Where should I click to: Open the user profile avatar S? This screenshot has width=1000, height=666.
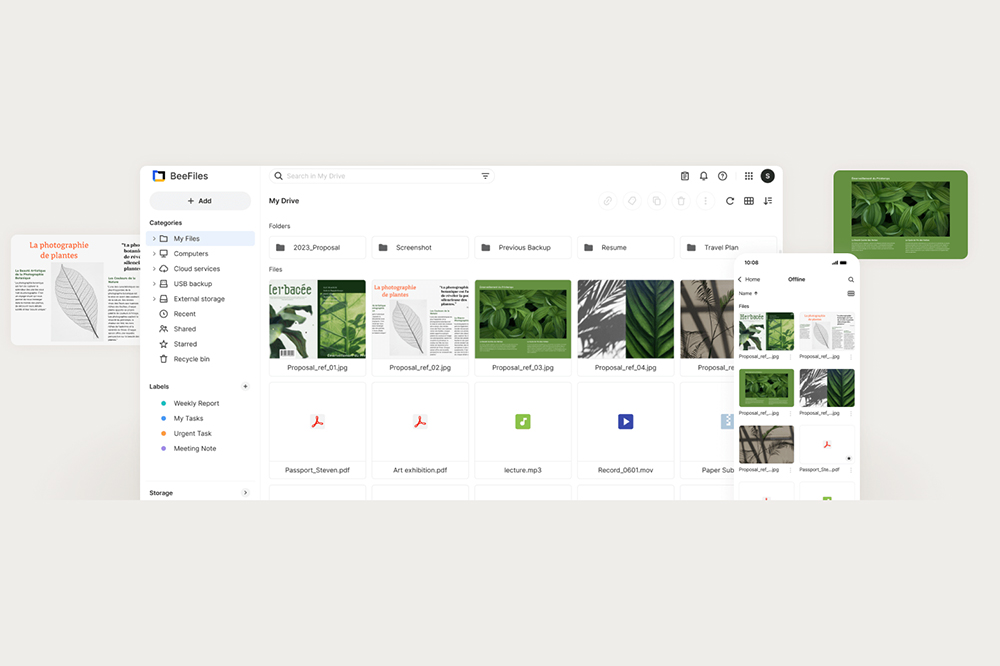click(768, 176)
